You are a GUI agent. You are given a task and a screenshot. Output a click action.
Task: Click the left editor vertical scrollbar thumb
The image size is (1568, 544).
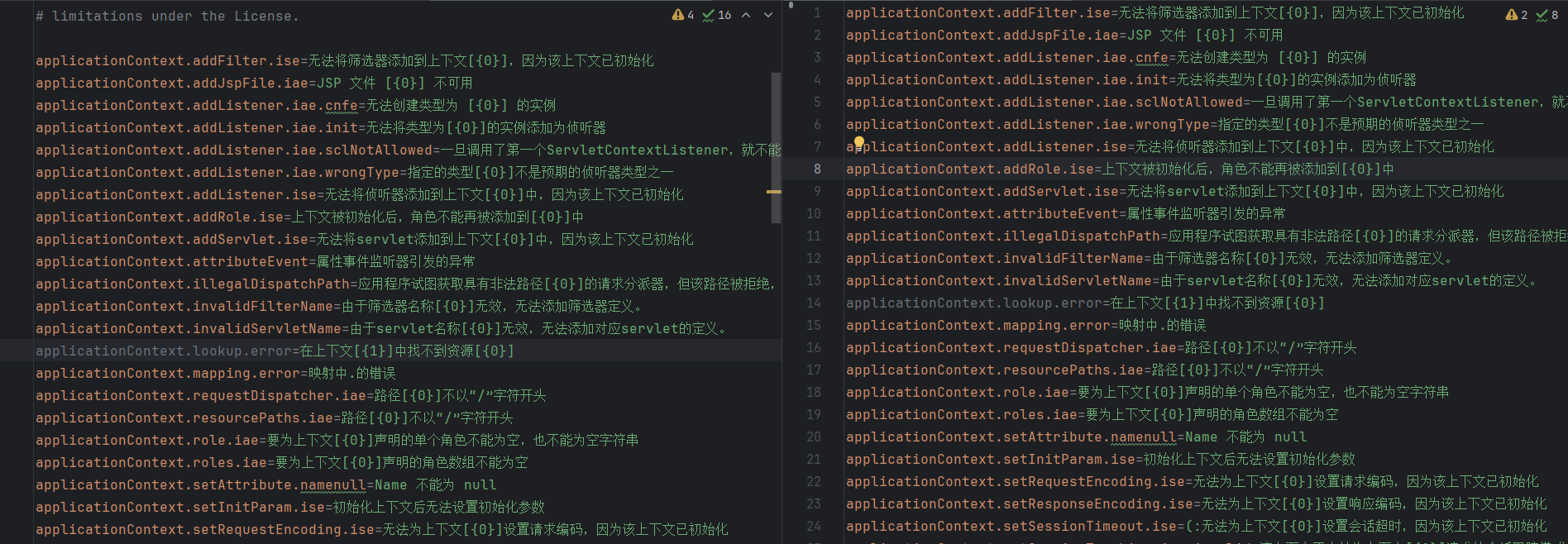coord(776,147)
